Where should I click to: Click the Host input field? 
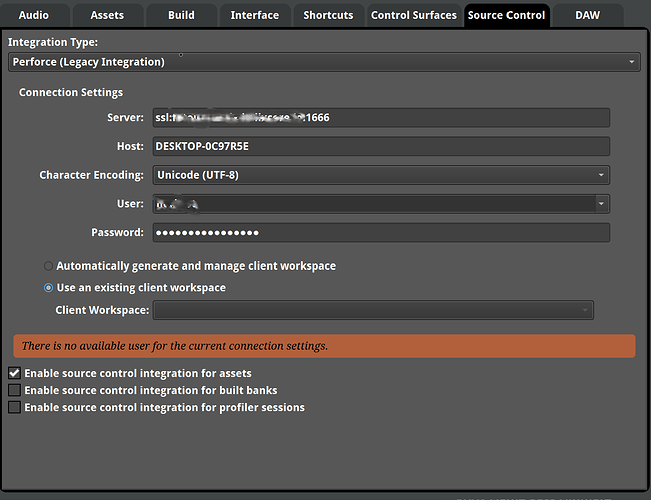[380, 146]
